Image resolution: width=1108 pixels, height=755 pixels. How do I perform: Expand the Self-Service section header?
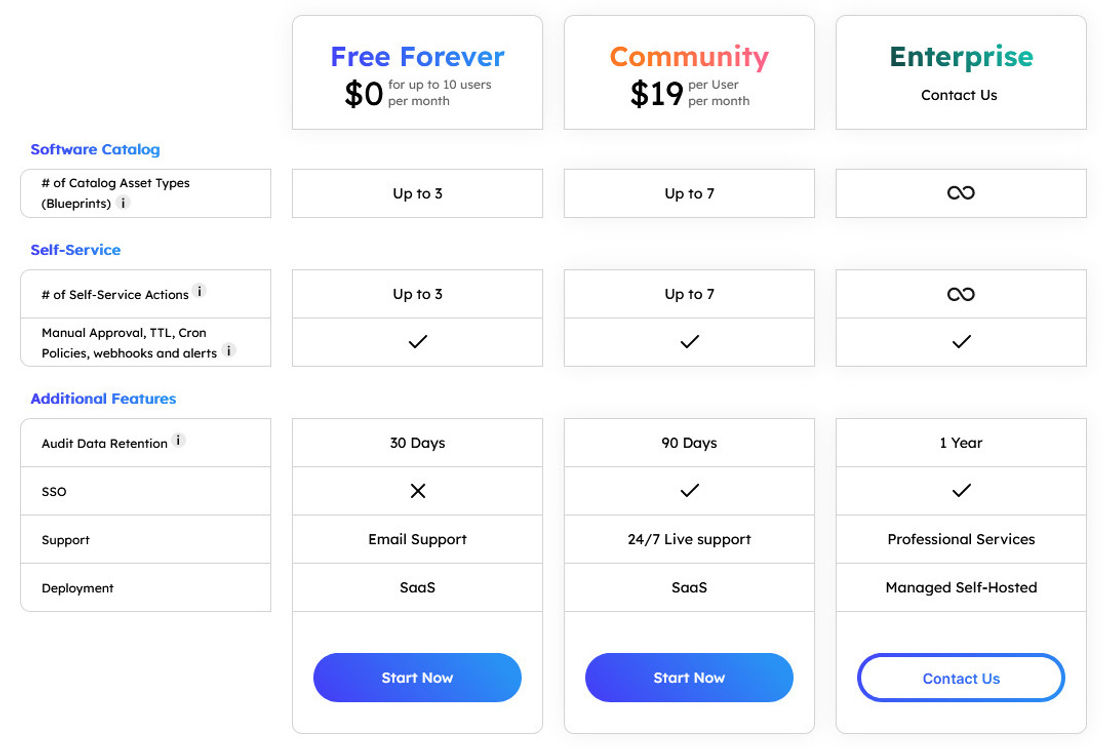pyautogui.click(x=75, y=249)
